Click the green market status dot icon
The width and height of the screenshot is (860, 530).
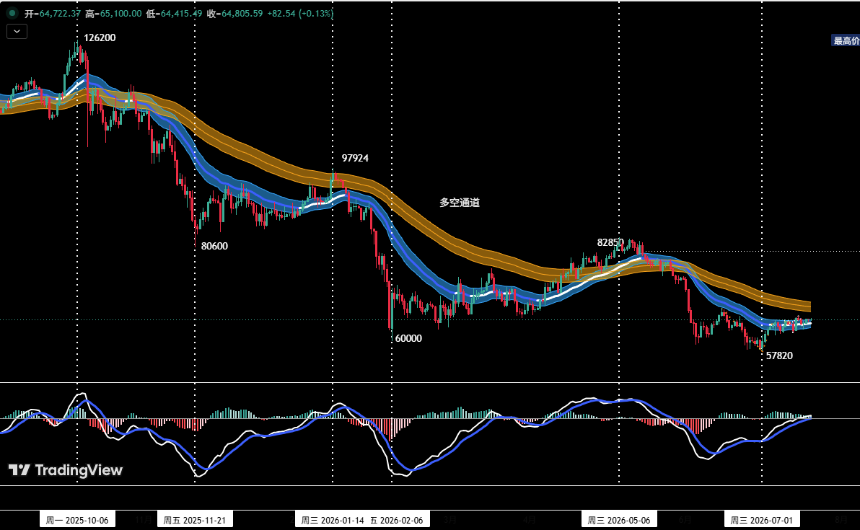[12, 13]
